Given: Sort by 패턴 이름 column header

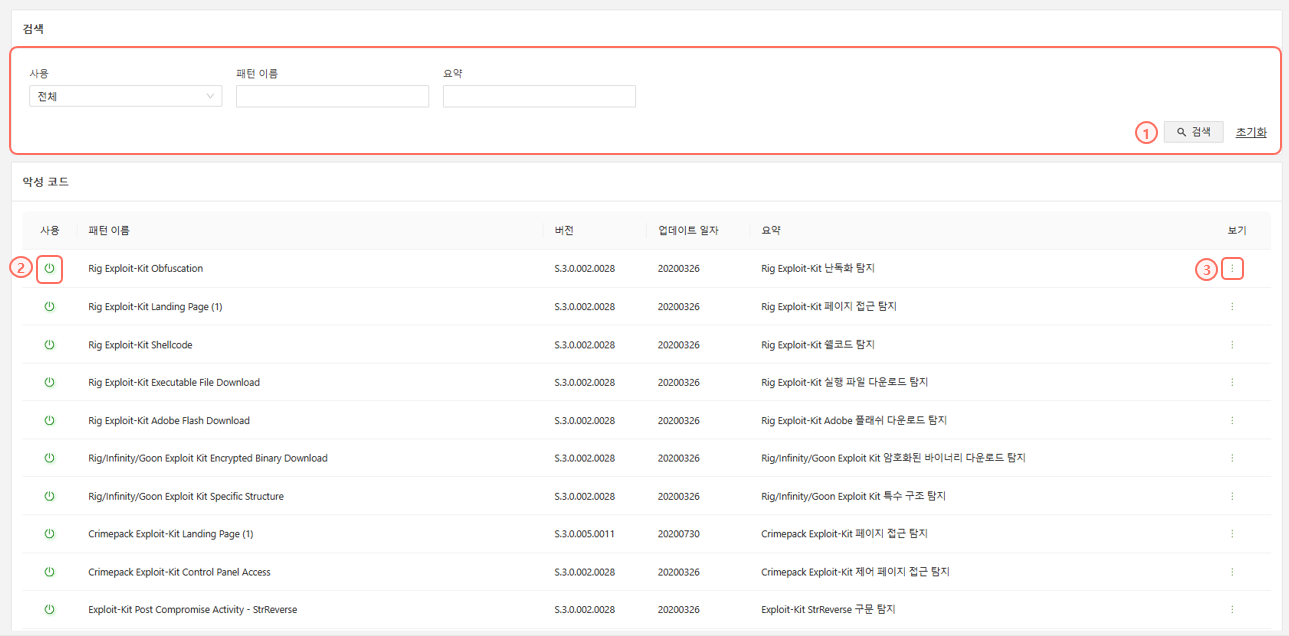Looking at the screenshot, I should click(x=109, y=231).
